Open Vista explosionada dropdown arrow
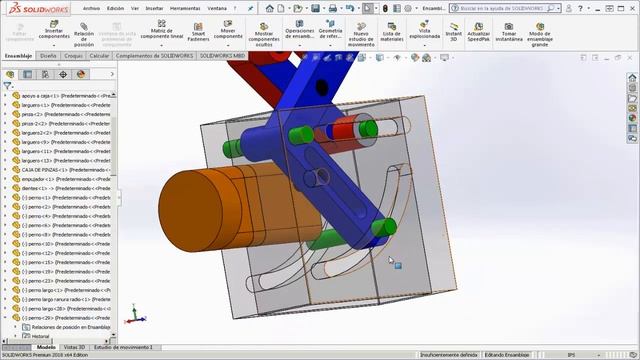640x360 pixels. (424, 45)
